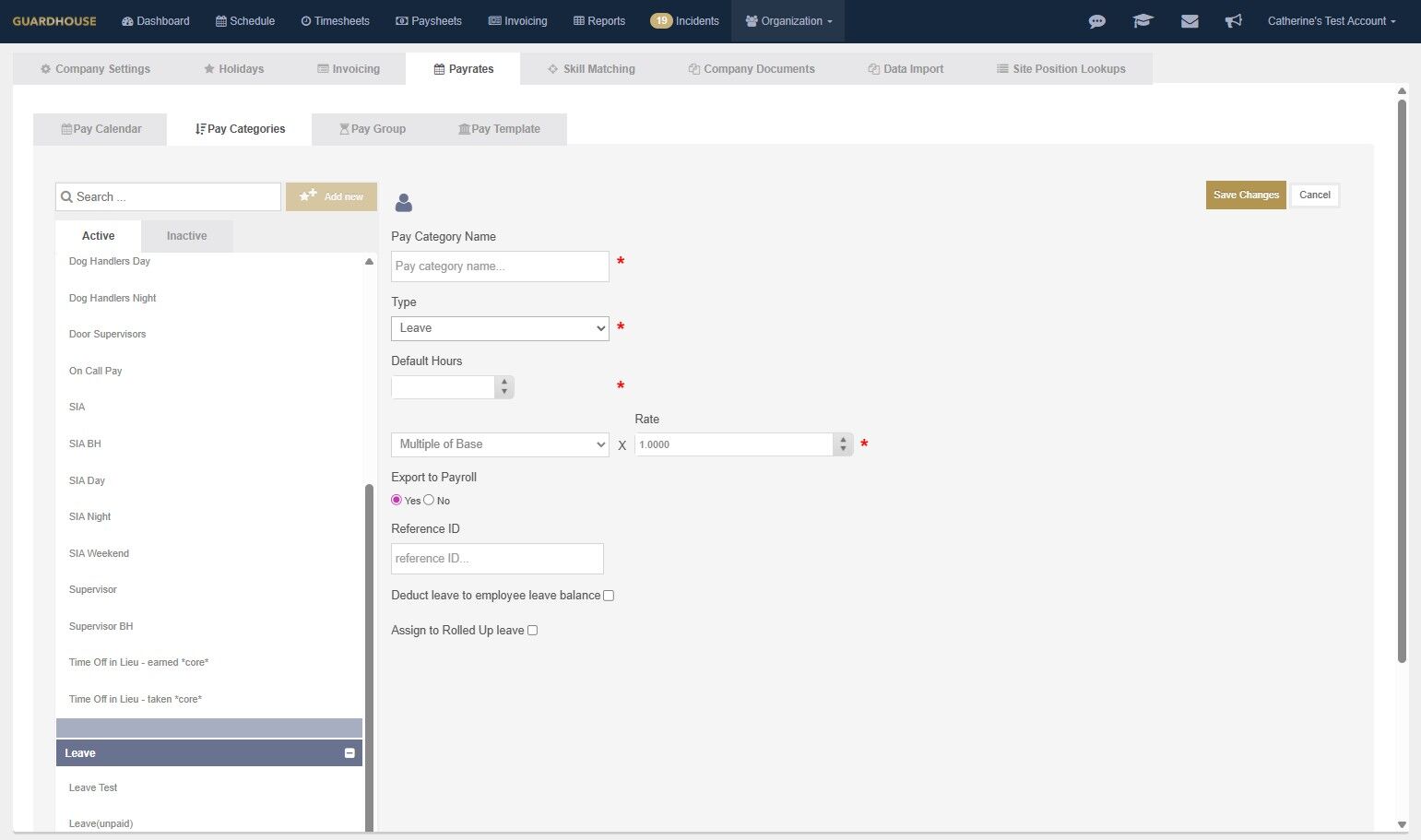Screen dimensions: 1421x840
Task: Click the Save Changes button
Action: 1246,195
